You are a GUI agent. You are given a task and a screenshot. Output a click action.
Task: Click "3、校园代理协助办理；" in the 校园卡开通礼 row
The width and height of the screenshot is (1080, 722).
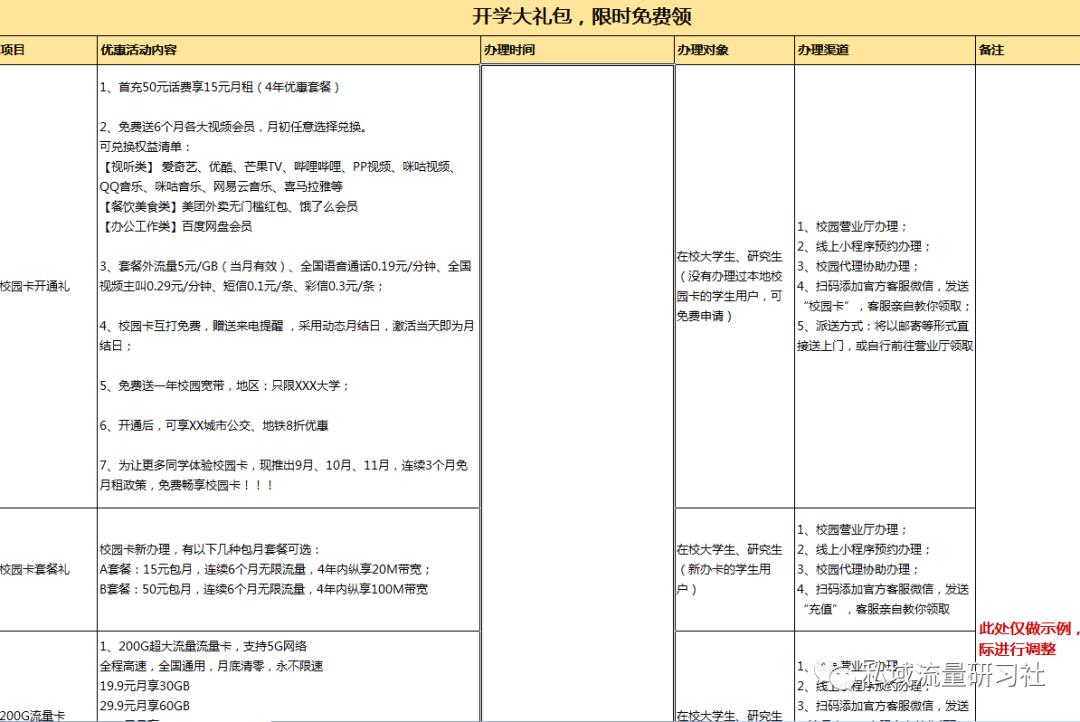pos(858,267)
